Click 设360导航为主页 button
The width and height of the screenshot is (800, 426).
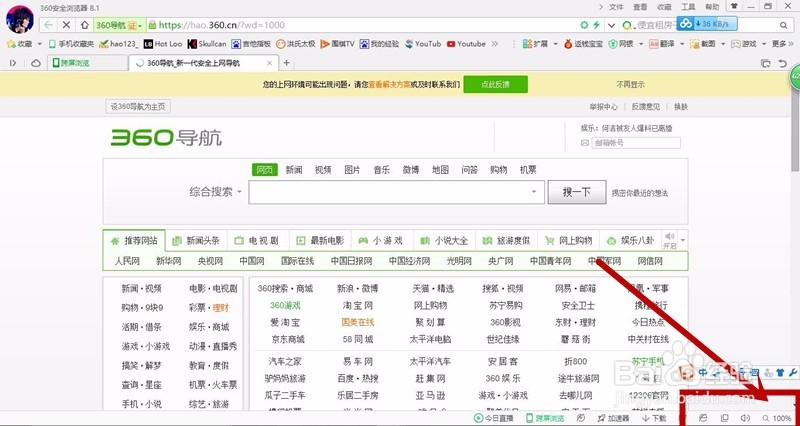click(x=138, y=107)
